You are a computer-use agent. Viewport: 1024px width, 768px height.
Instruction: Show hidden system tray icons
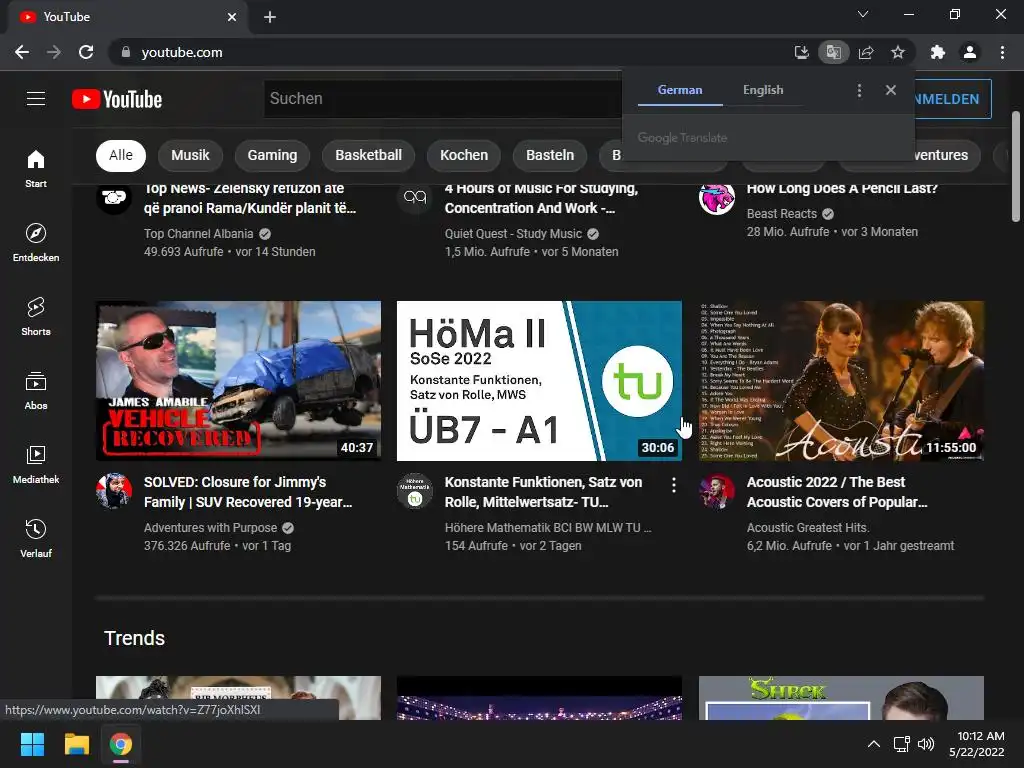pos(874,744)
